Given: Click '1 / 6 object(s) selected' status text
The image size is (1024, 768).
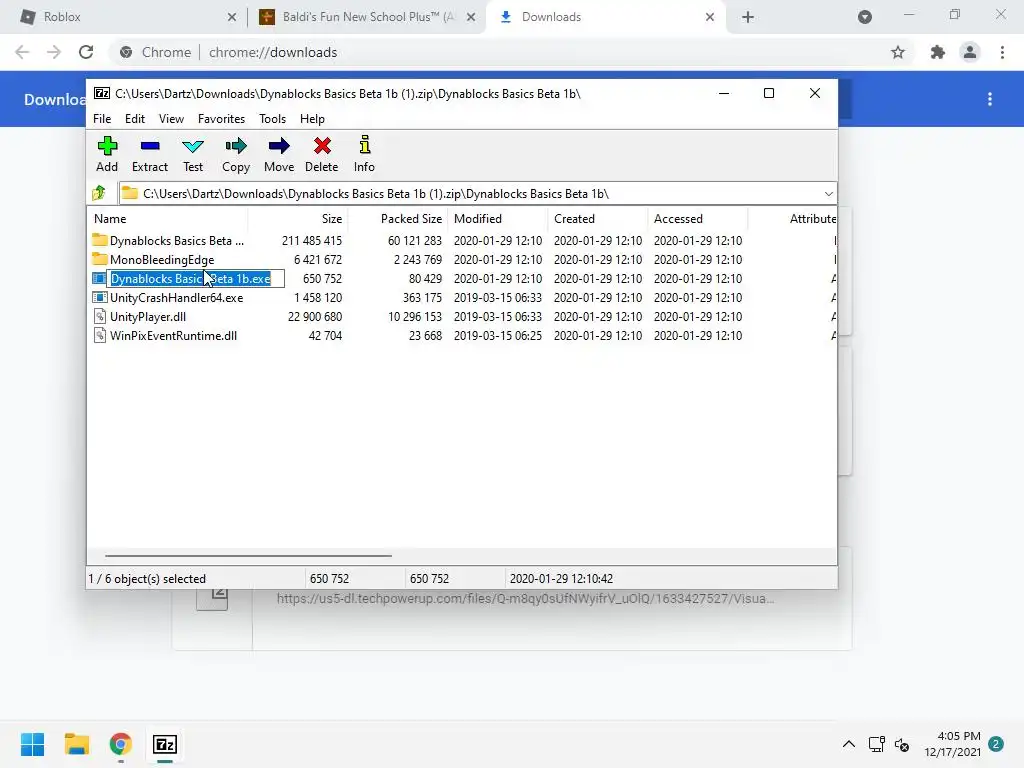Looking at the screenshot, I should coord(147,579).
